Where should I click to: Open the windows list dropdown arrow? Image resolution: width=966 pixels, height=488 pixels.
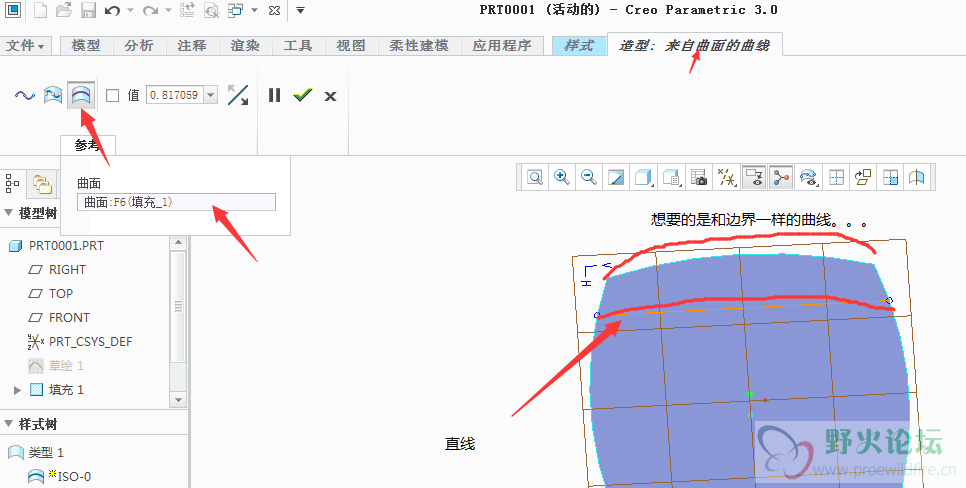click(x=254, y=10)
